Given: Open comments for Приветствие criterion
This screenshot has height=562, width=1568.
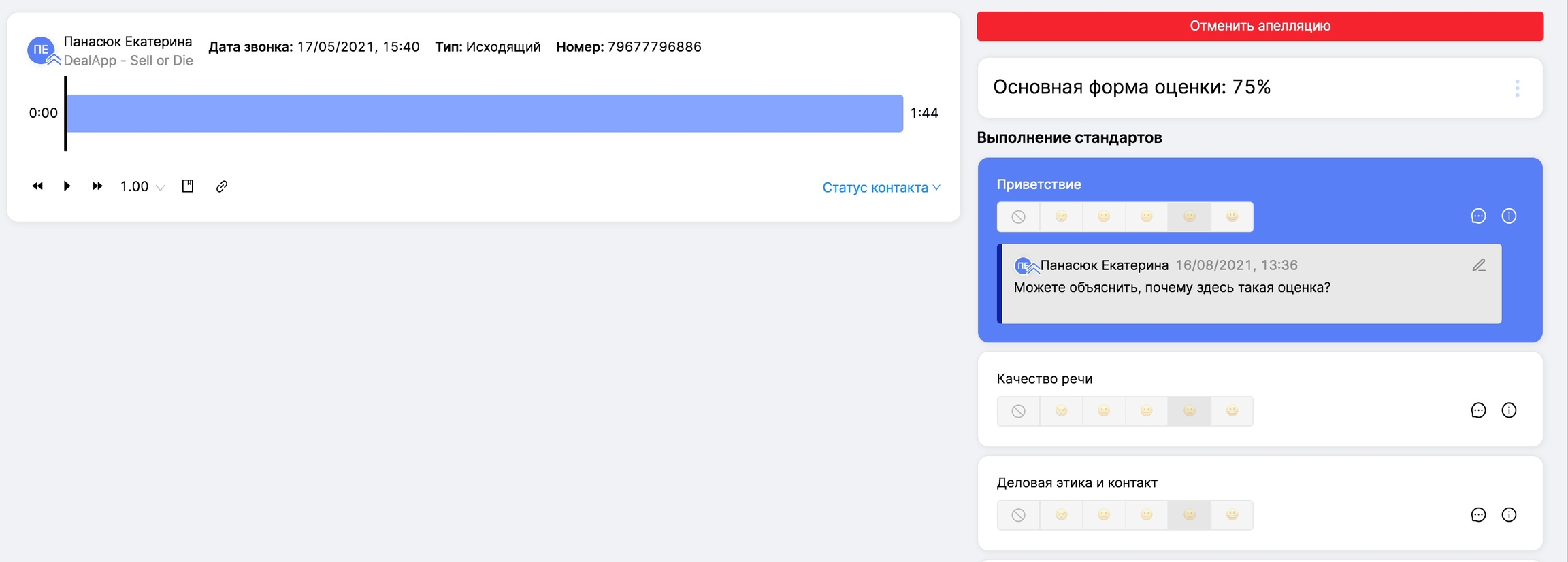Looking at the screenshot, I should point(1478,216).
